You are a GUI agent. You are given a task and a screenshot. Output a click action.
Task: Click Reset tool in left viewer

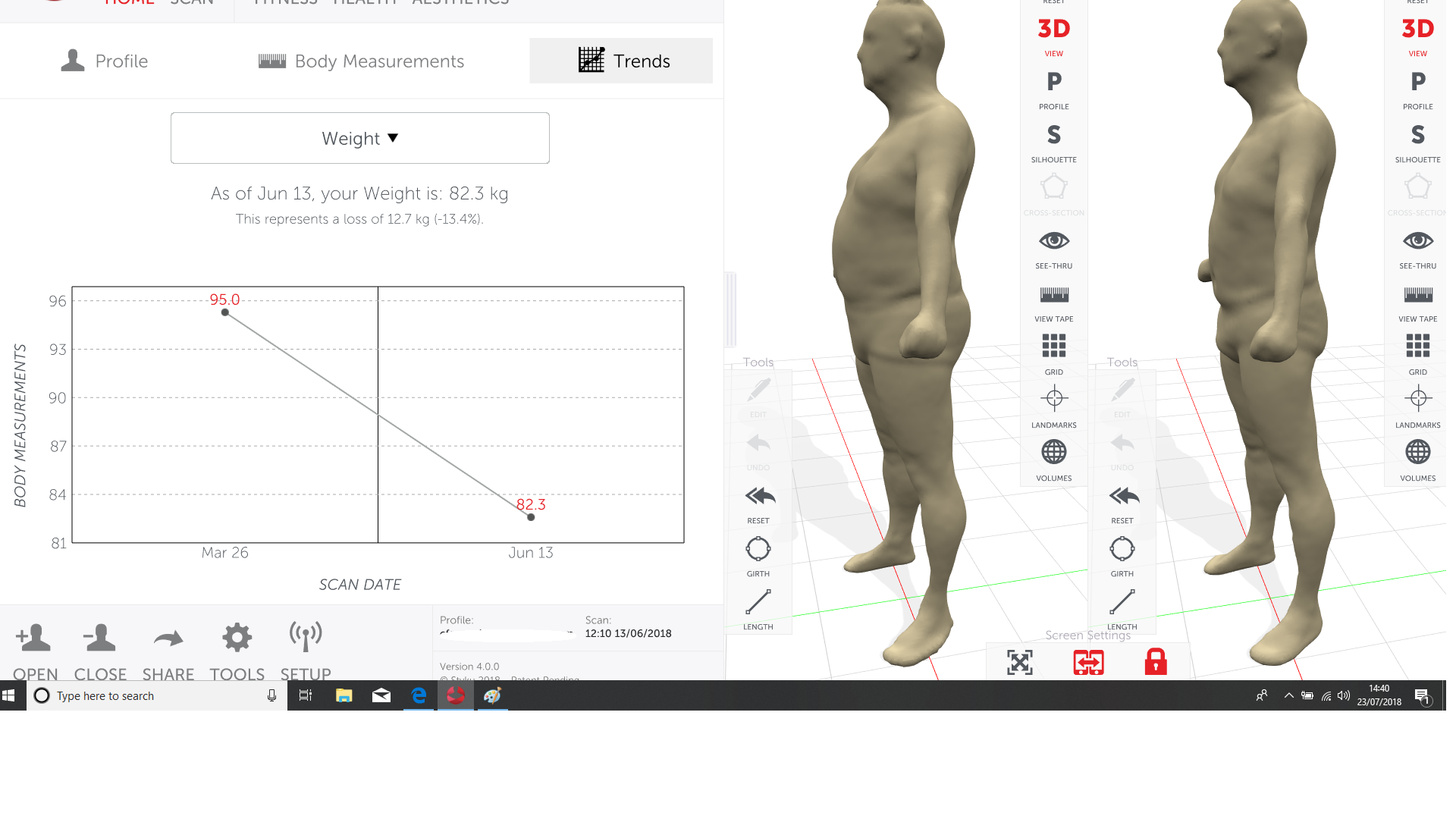[759, 504]
